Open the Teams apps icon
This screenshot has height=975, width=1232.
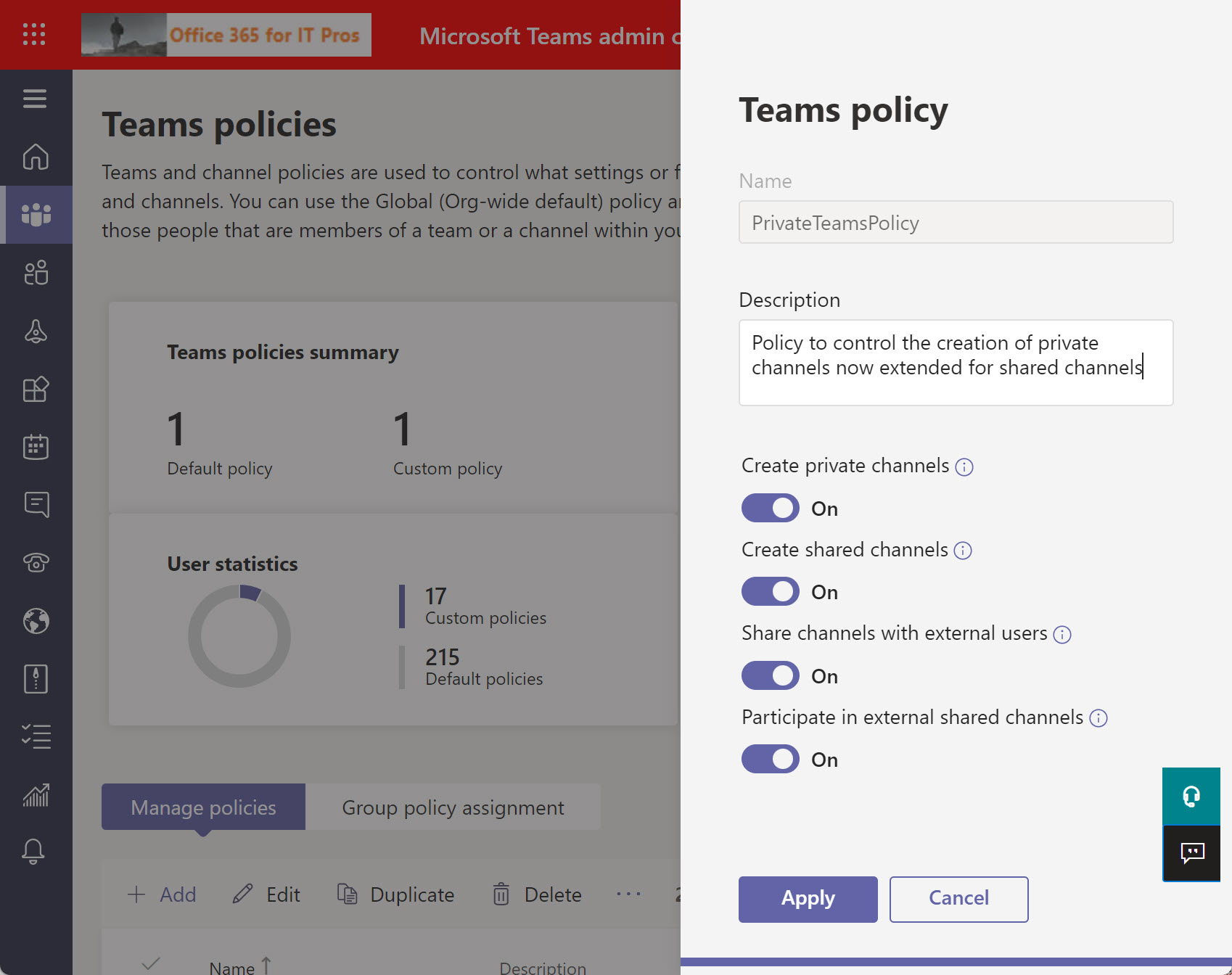(35, 390)
